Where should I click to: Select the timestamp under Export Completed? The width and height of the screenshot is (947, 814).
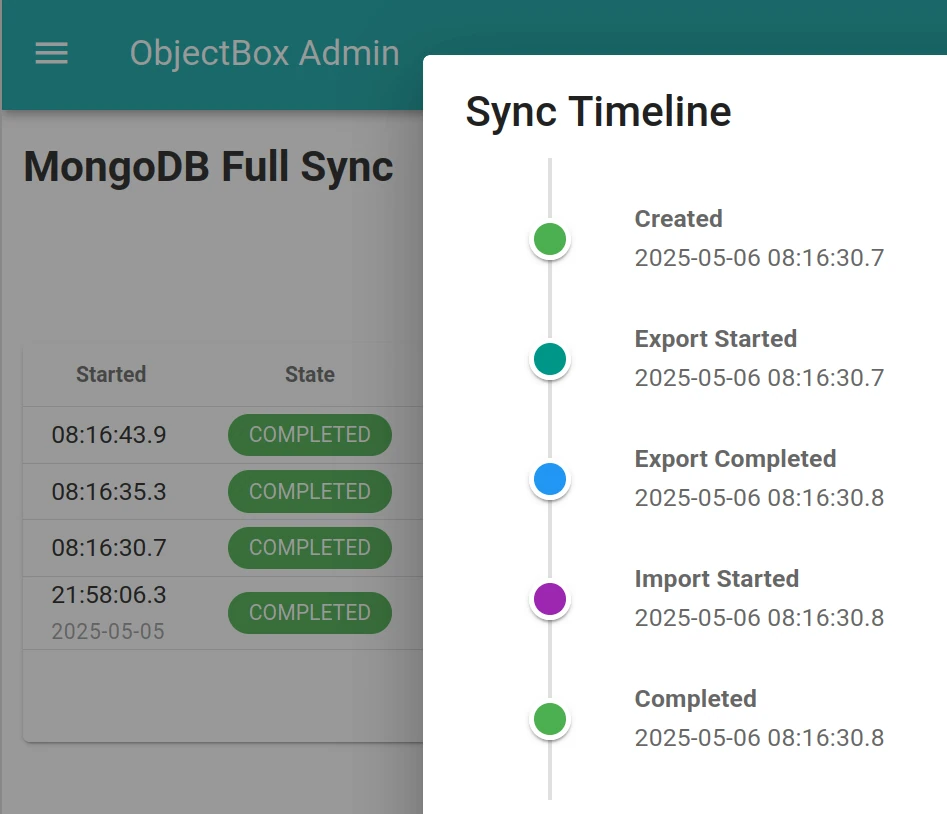[759, 497]
